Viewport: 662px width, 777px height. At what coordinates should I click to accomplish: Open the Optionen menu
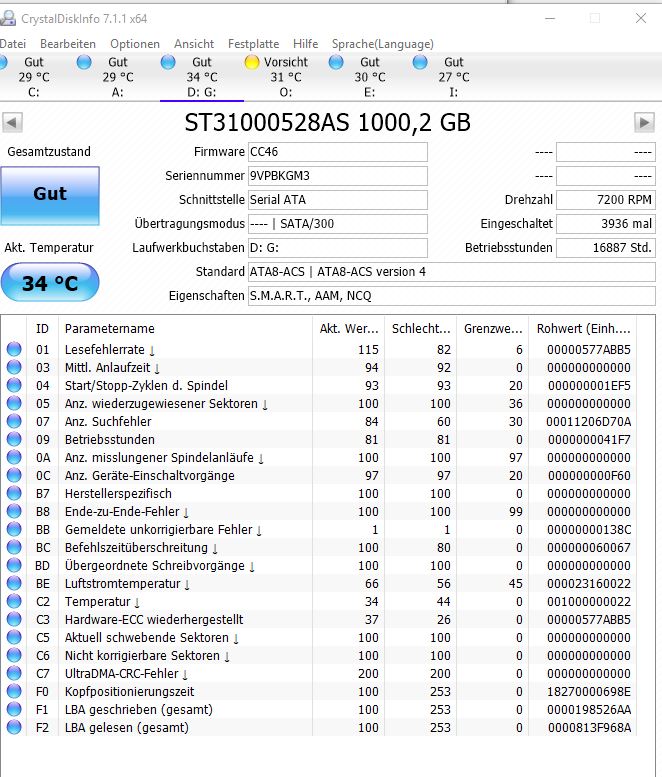point(135,44)
